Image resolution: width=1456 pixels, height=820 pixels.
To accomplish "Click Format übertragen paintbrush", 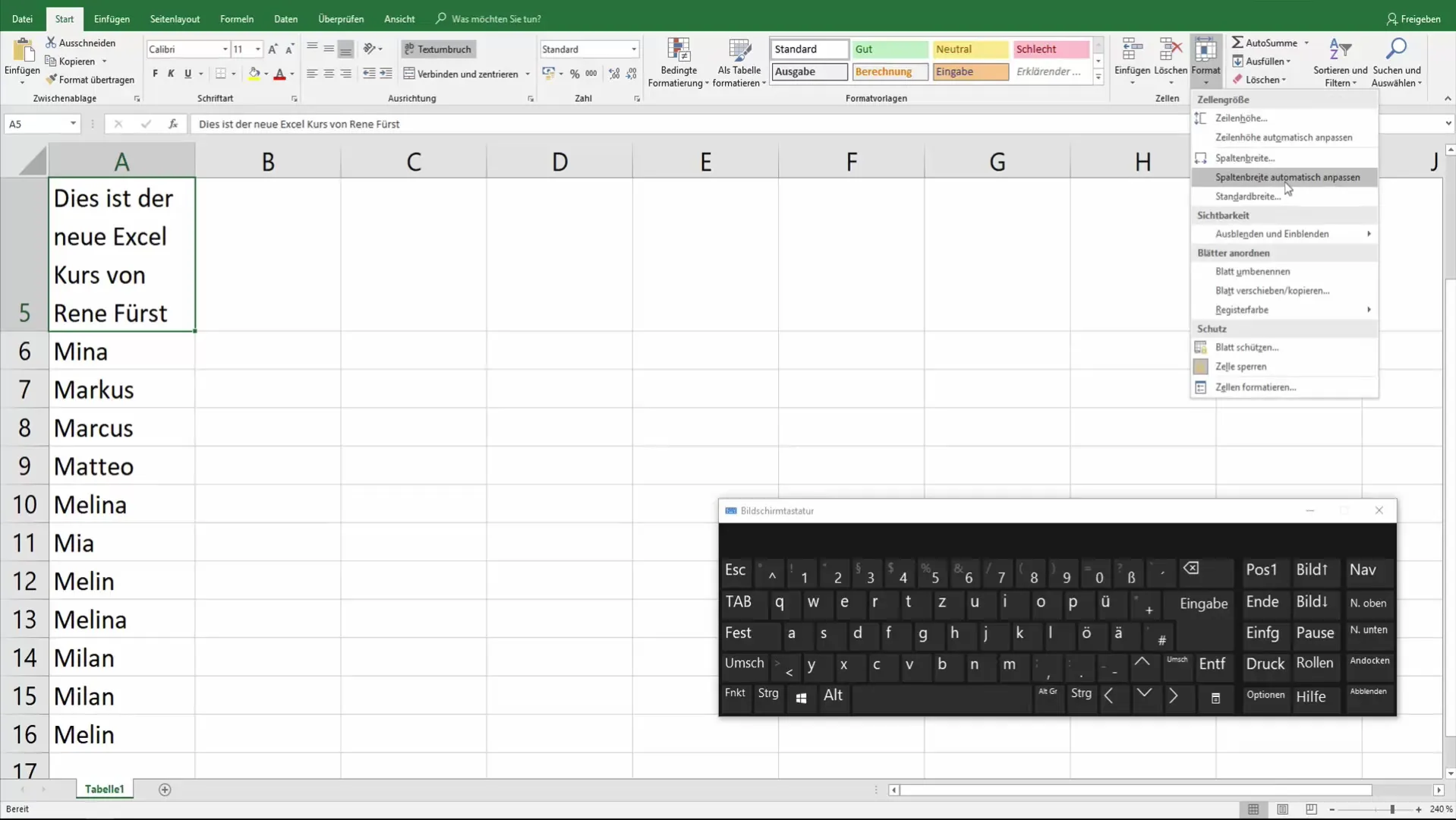I will pos(51,79).
